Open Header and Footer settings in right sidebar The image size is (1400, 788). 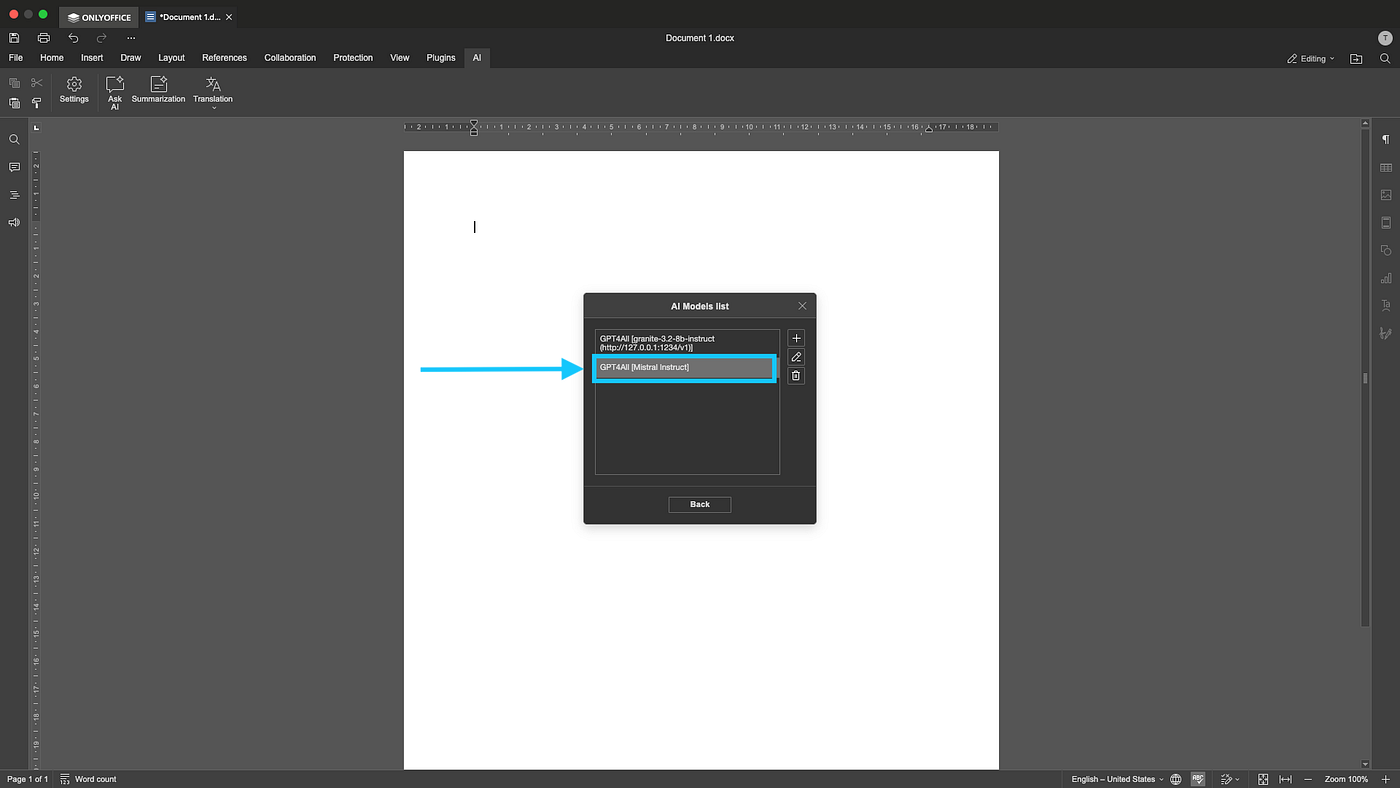click(1386, 222)
